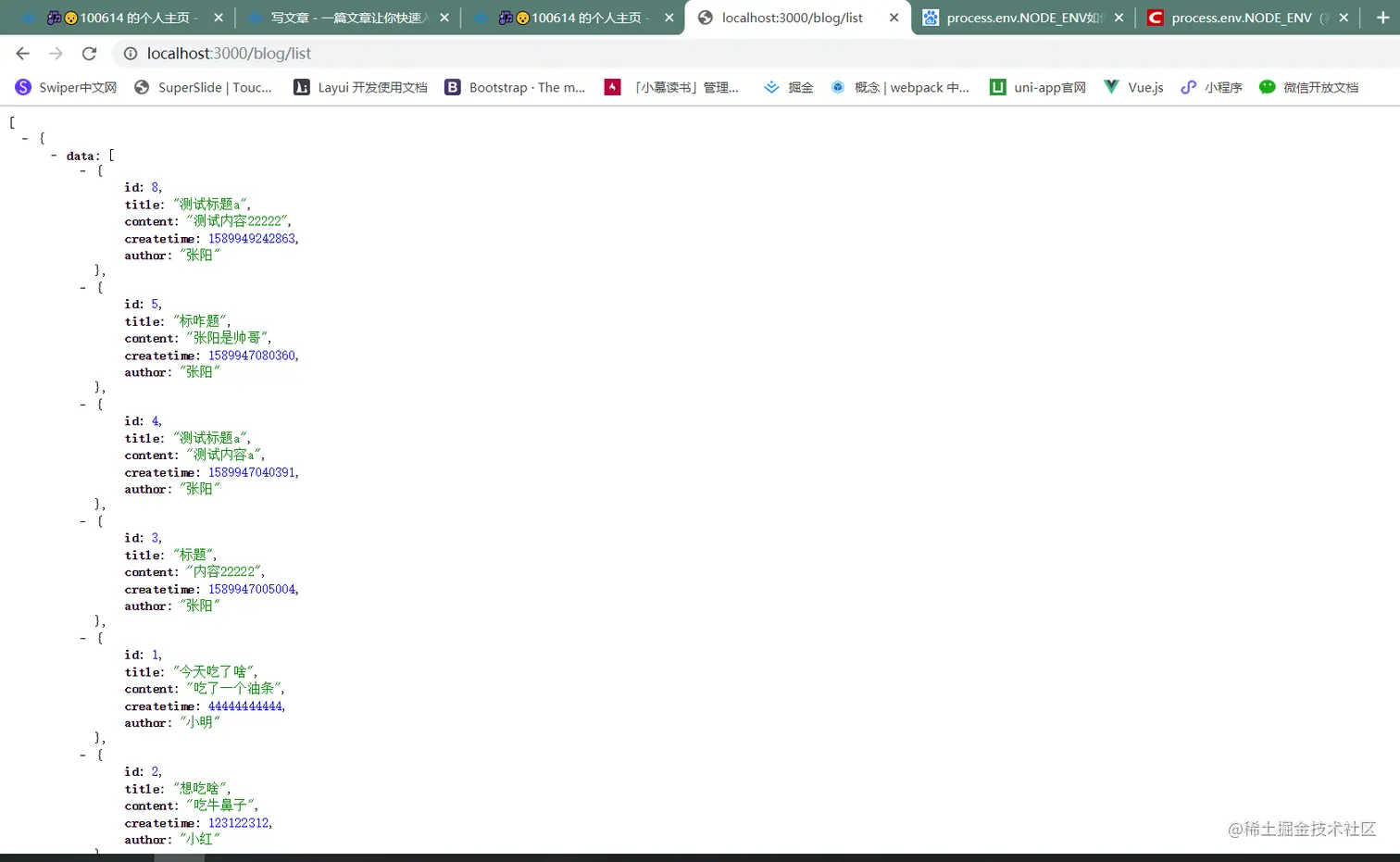Open the Swiper中文网 bookmark
This screenshot has width=1400, height=862.
pyautogui.click(x=66, y=87)
